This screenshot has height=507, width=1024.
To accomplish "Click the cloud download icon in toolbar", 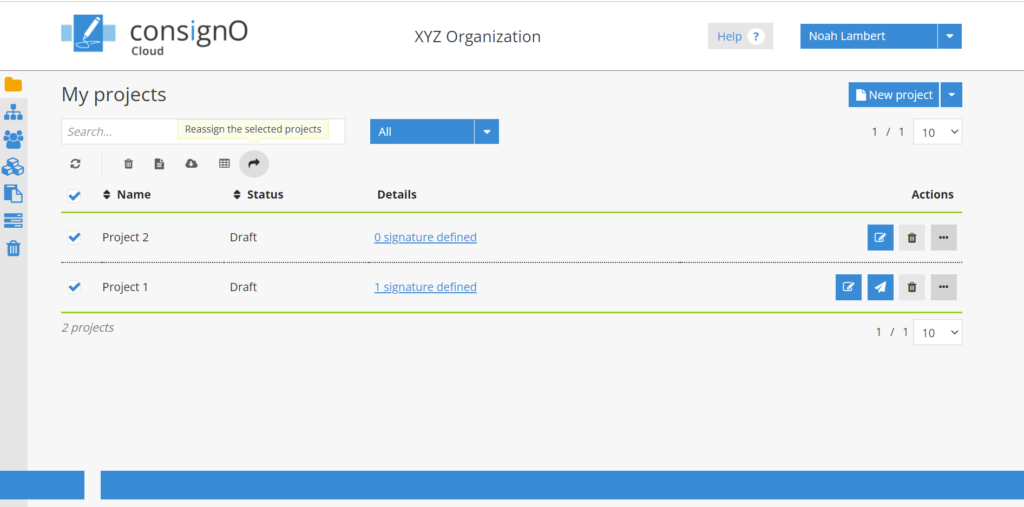I will tap(191, 164).
